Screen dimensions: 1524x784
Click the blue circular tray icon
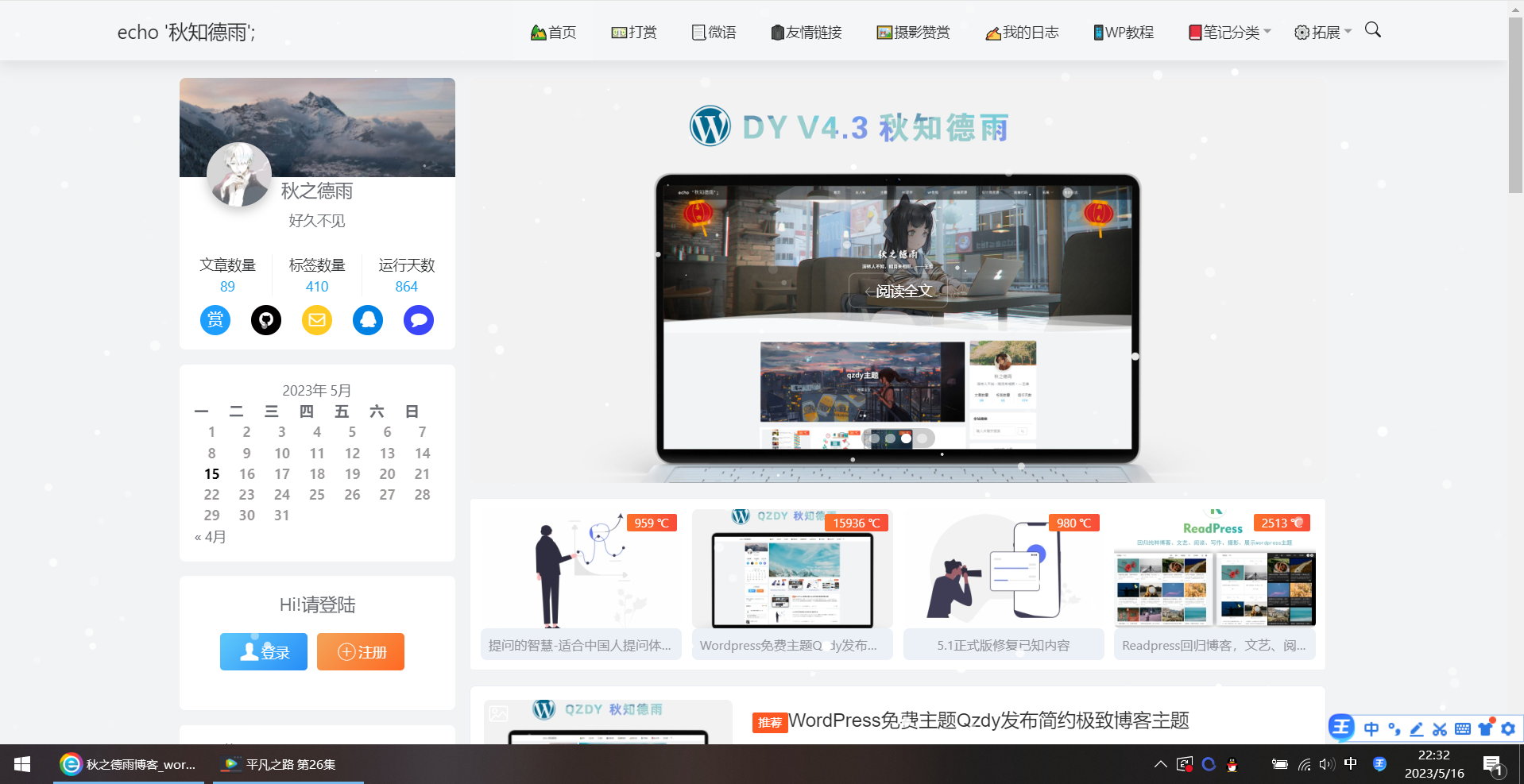point(1209,764)
